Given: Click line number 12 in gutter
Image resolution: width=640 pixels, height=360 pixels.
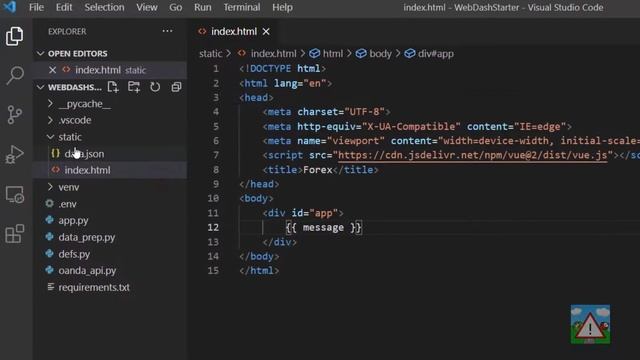Looking at the screenshot, I should pos(213,227).
